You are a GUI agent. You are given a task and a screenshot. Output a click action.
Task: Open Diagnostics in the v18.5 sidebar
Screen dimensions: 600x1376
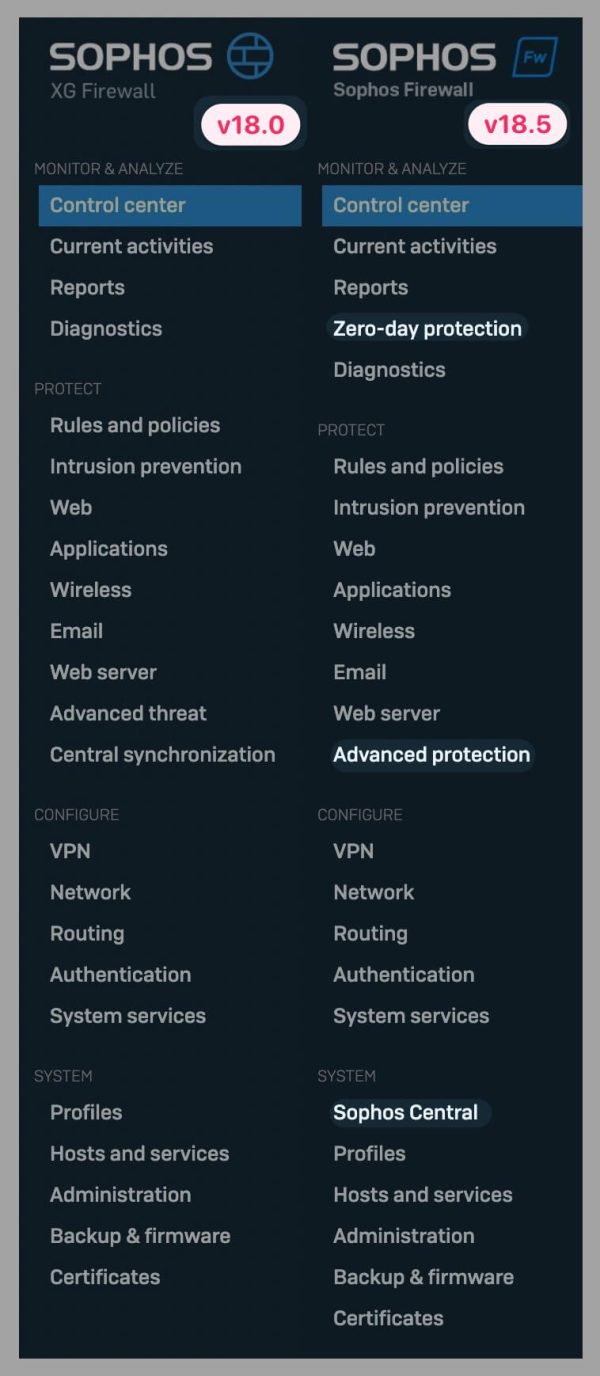pos(388,369)
